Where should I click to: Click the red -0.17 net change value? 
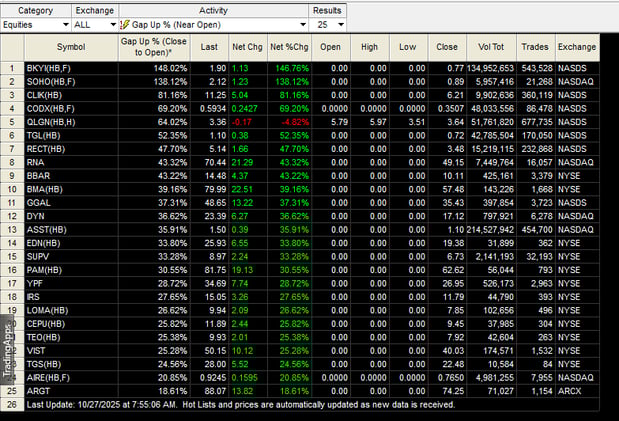point(242,122)
